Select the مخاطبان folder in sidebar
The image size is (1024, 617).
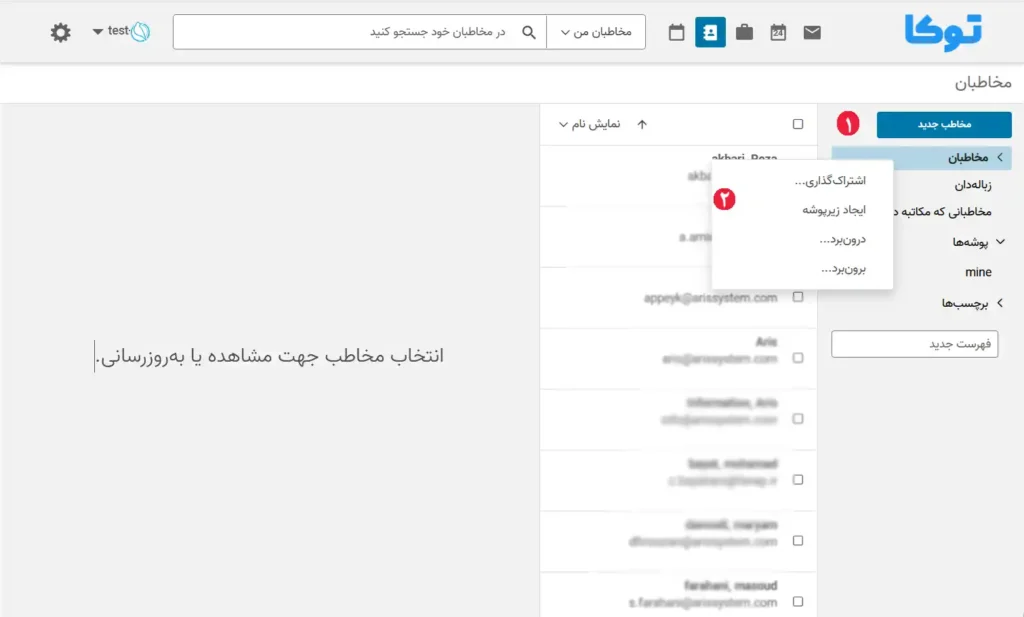point(921,157)
